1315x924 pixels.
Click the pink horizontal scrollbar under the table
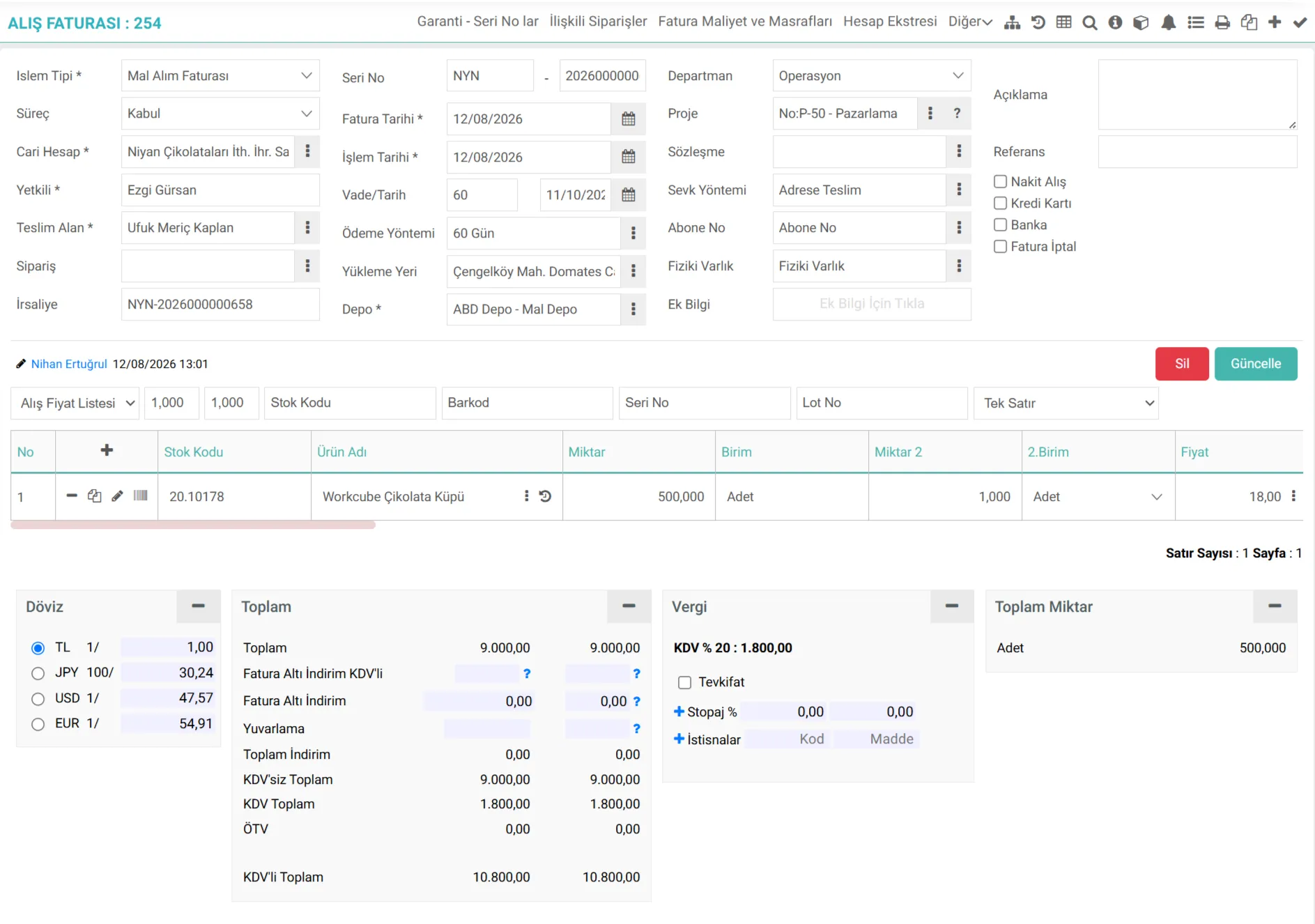(x=193, y=525)
